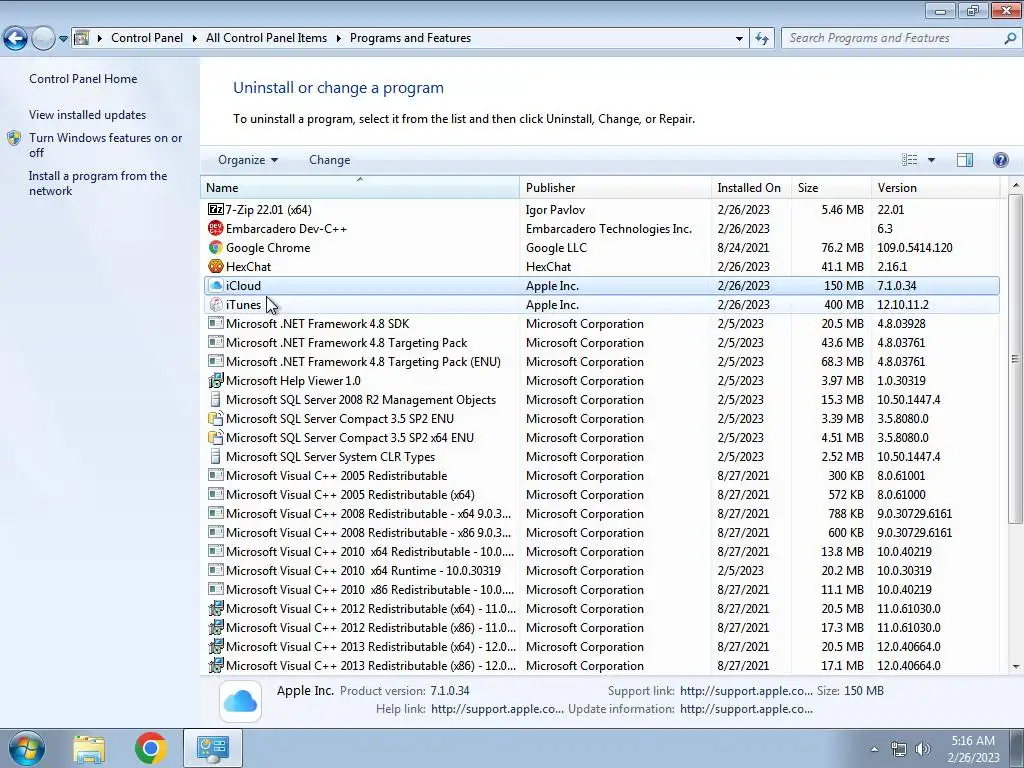This screenshot has width=1024, height=768.
Task: Click the Embarcadero Dev-C++ icon
Action: [x=216, y=229]
